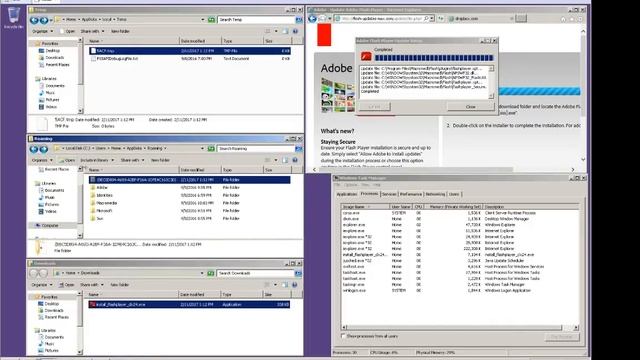Click New folder in the Temp window toolbar
Image resolution: width=640 pixels, height=360 pixels.
[120, 31]
